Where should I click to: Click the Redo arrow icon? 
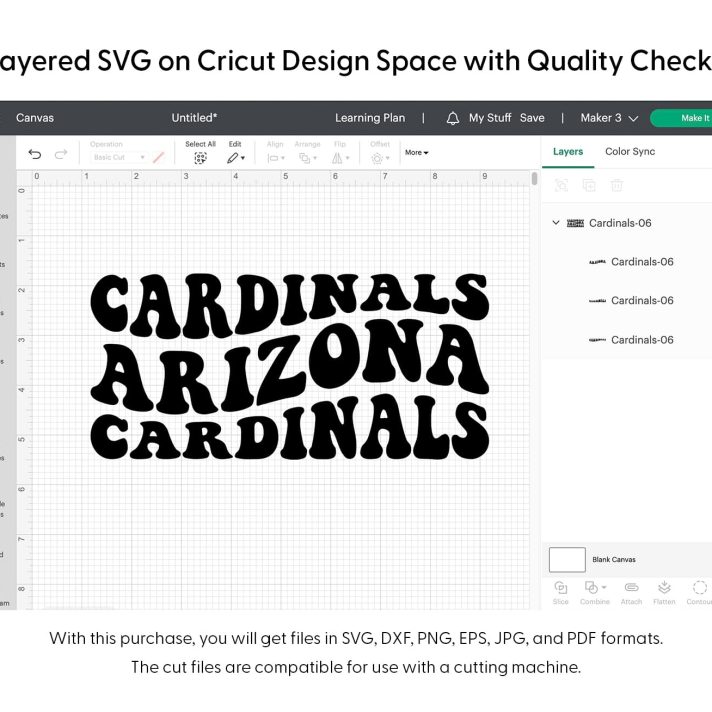(x=61, y=154)
